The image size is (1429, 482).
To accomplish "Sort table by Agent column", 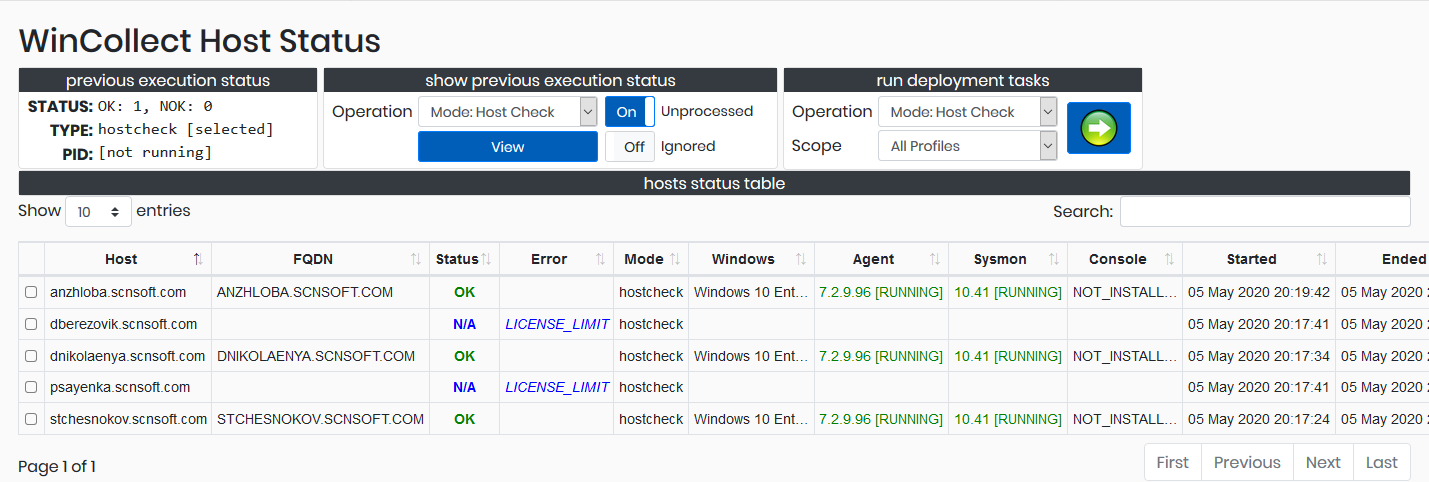I will pos(873,259).
